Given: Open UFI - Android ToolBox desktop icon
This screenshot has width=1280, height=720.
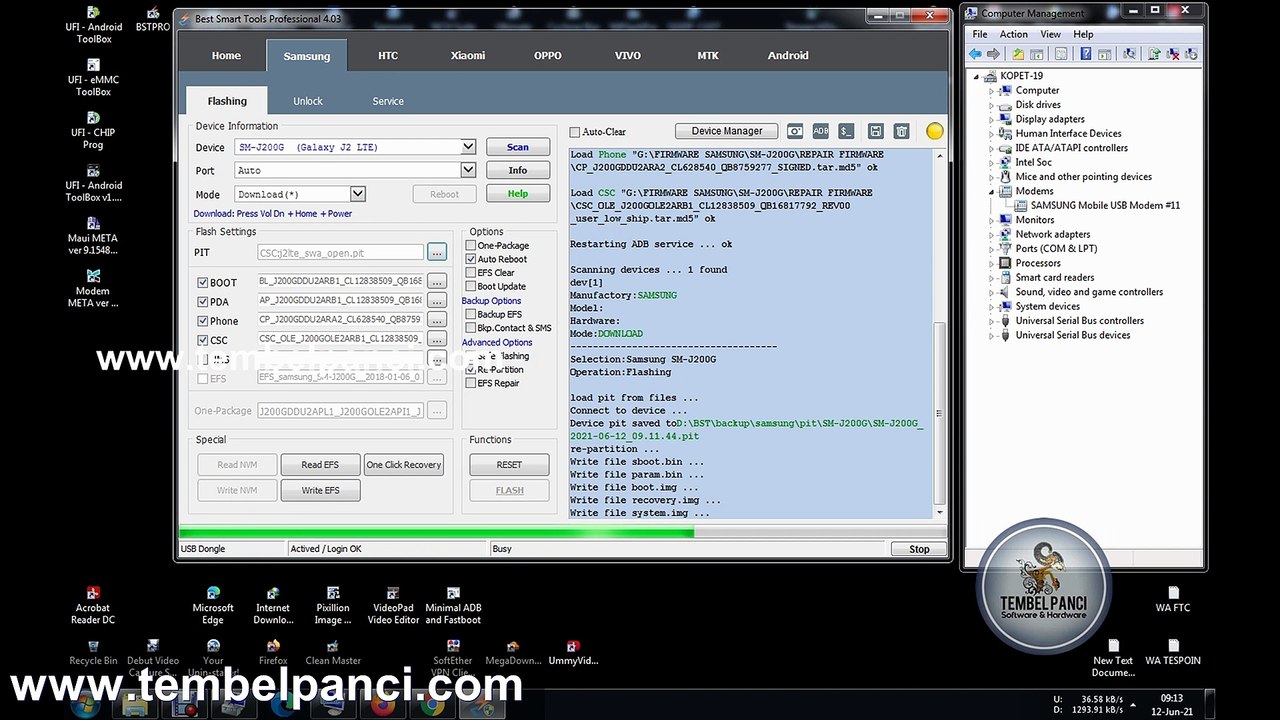Looking at the screenshot, I should (x=94, y=25).
